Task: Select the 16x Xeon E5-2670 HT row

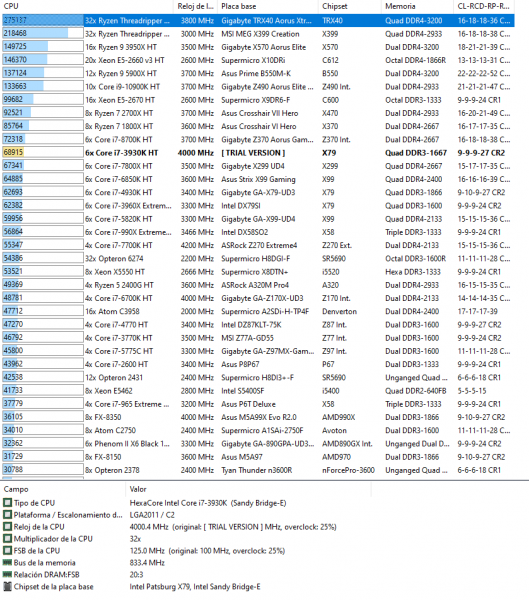Action: point(258,100)
